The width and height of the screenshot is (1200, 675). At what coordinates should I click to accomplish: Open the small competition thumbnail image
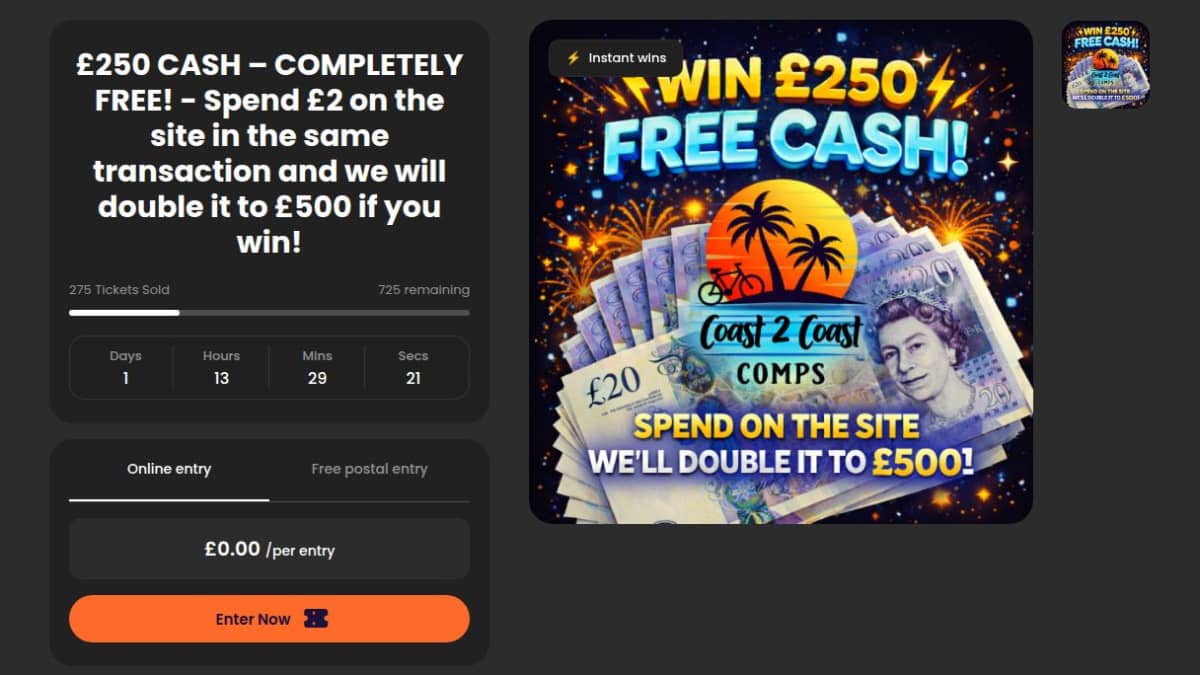[1105, 65]
